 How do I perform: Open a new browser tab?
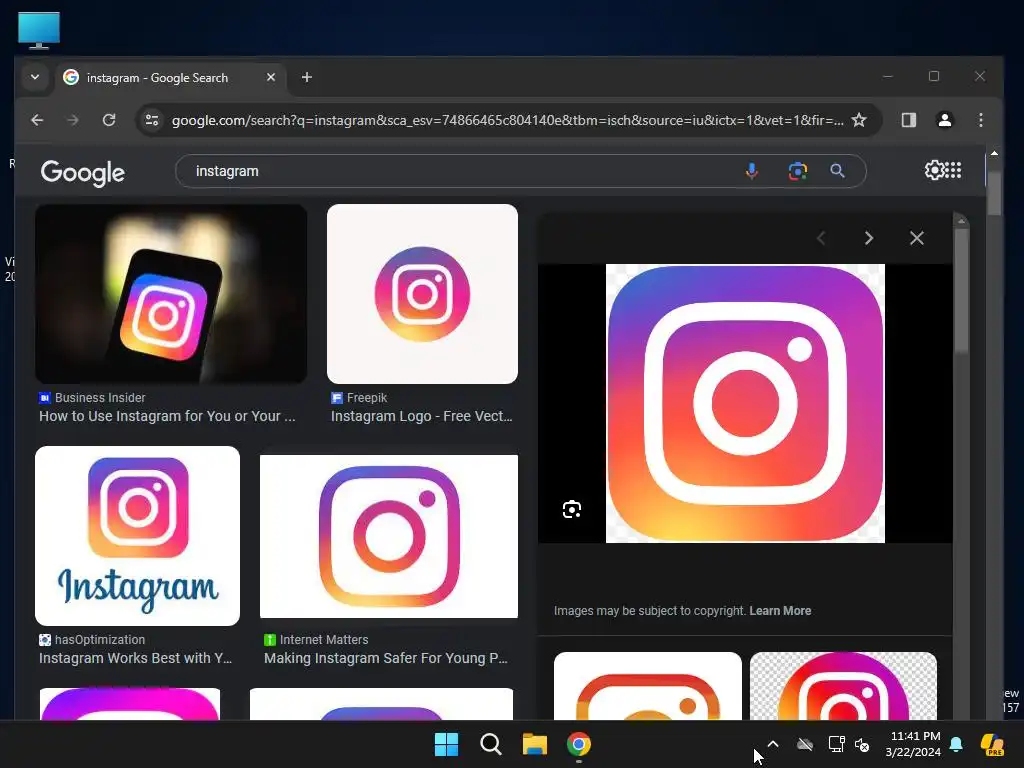(307, 77)
